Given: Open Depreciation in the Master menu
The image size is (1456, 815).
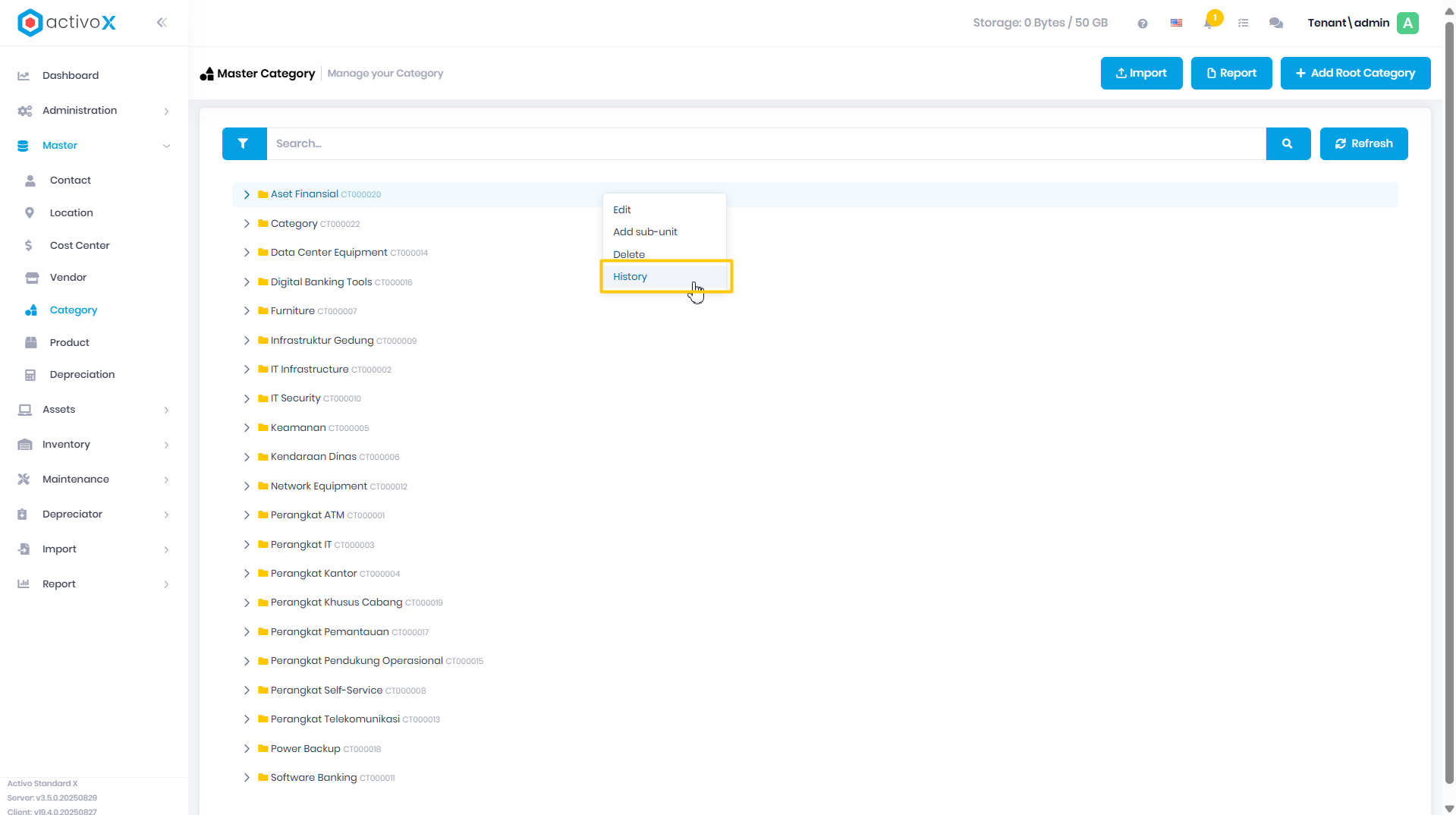Looking at the screenshot, I should click(83, 374).
